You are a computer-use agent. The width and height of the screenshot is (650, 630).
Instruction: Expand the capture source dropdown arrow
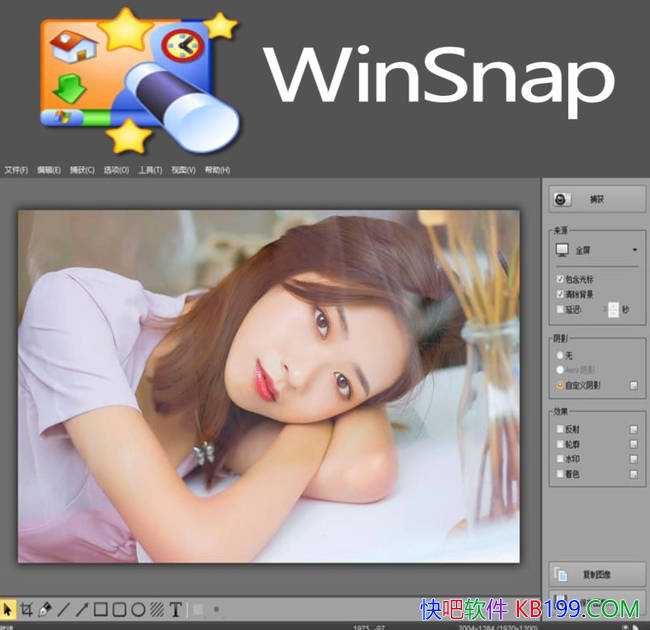634,250
